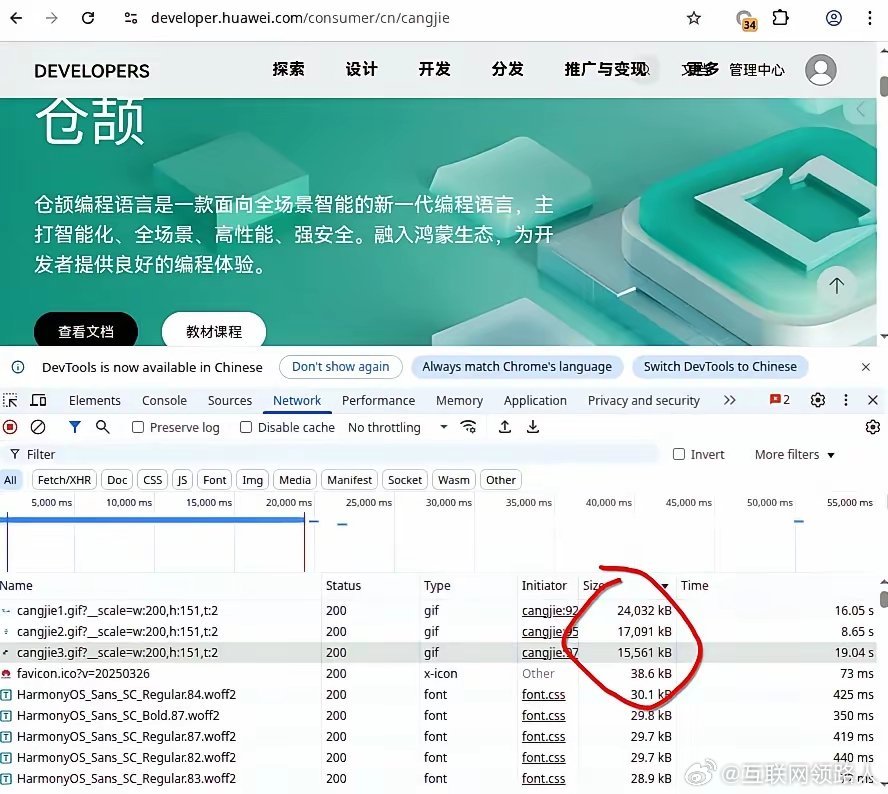Sort by Size column header
The height and width of the screenshot is (794, 888).
pyautogui.click(x=625, y=586)
